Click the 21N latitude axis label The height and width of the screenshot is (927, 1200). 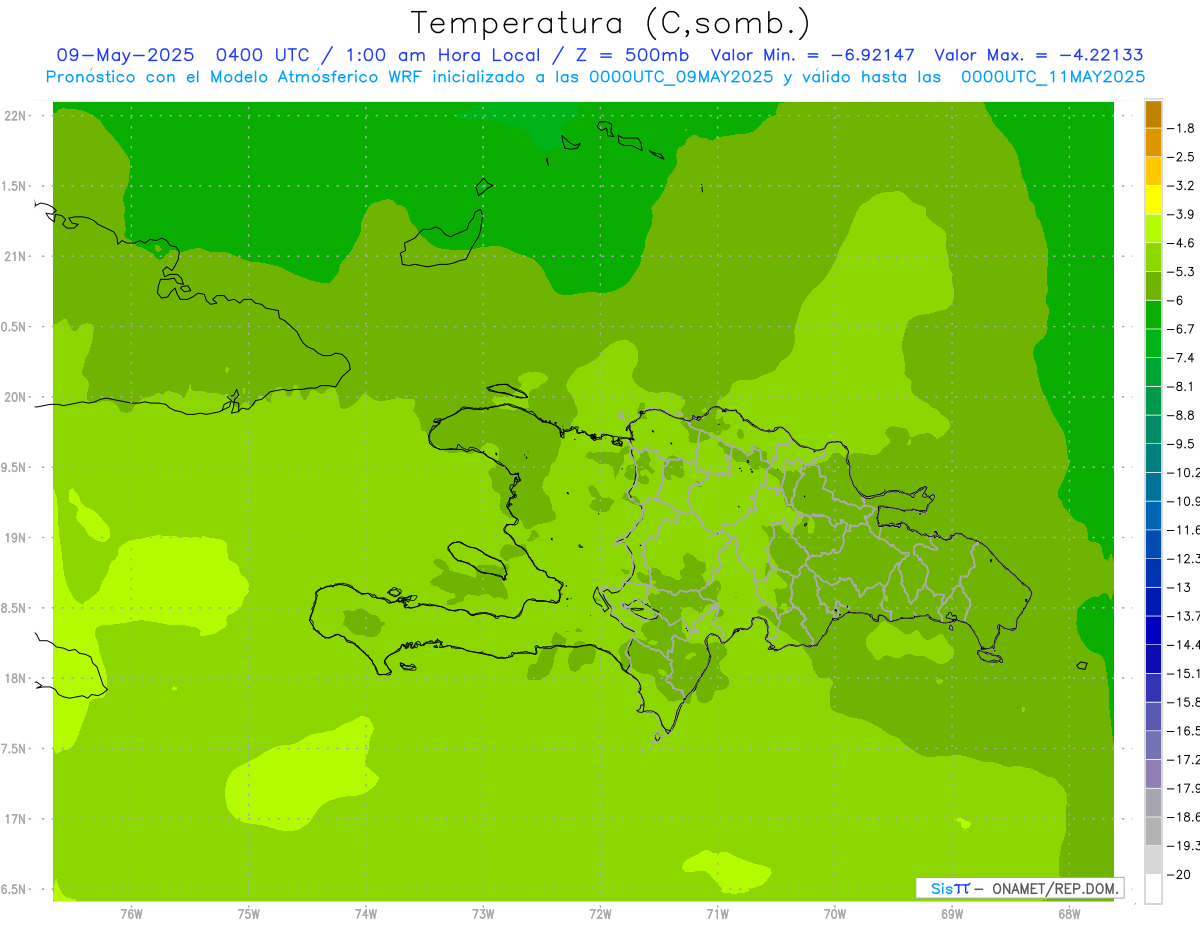15,256
